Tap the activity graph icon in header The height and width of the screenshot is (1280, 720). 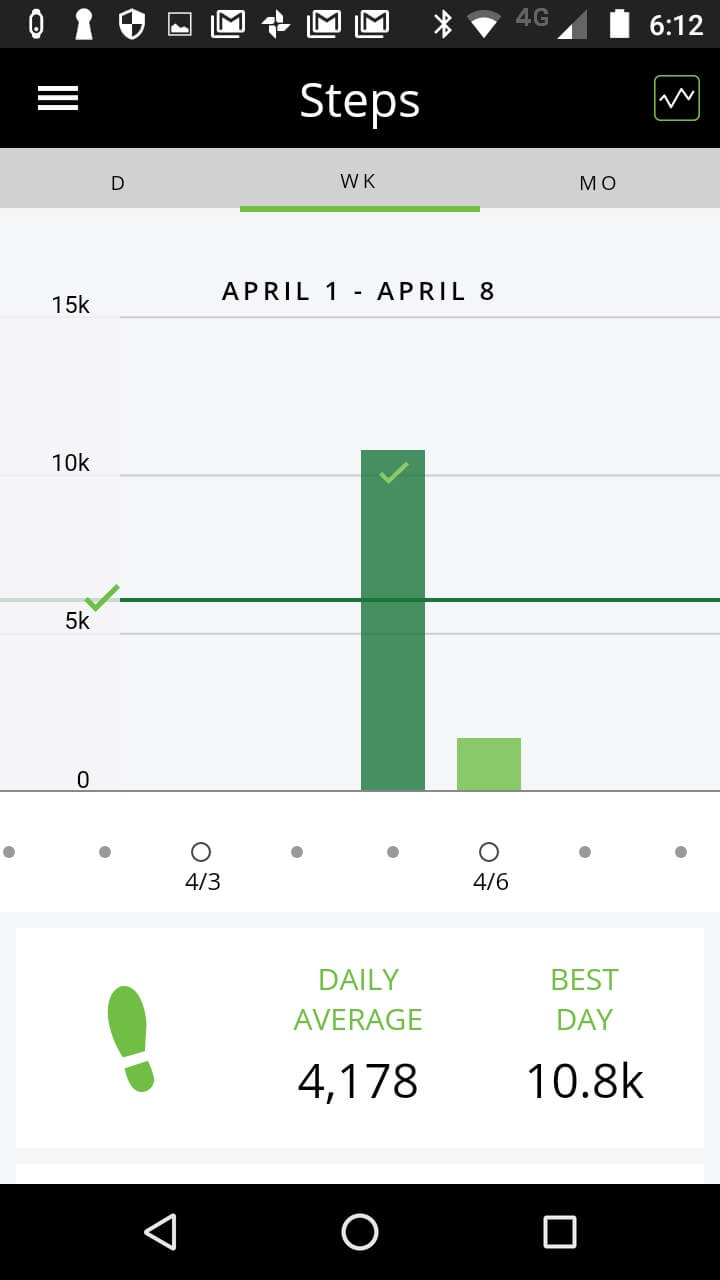click(677, 98)
